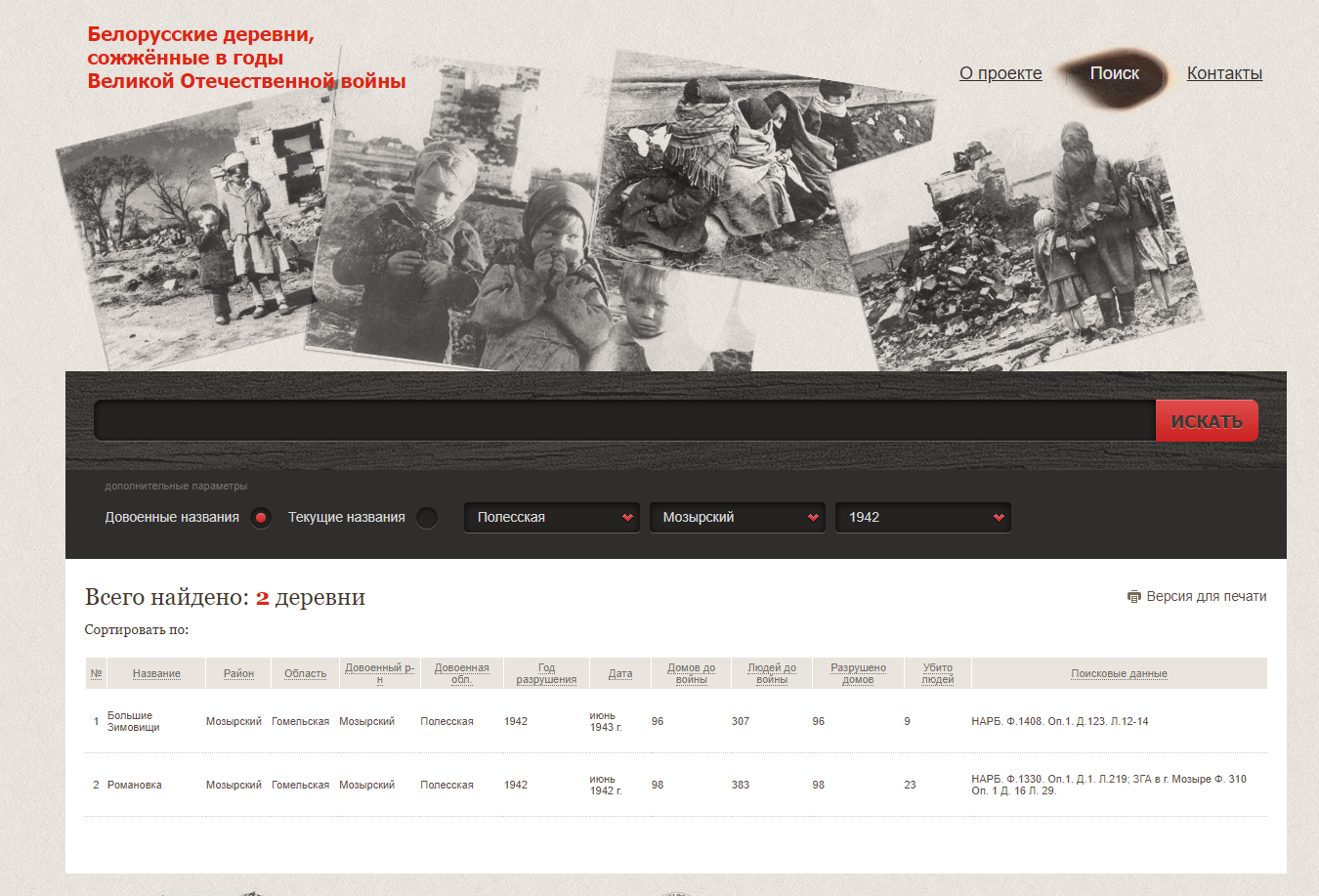The height and width of the screenshot is (896, 1319).
Task: Click the printer icon for print version
Action: tap(1133, 597)
